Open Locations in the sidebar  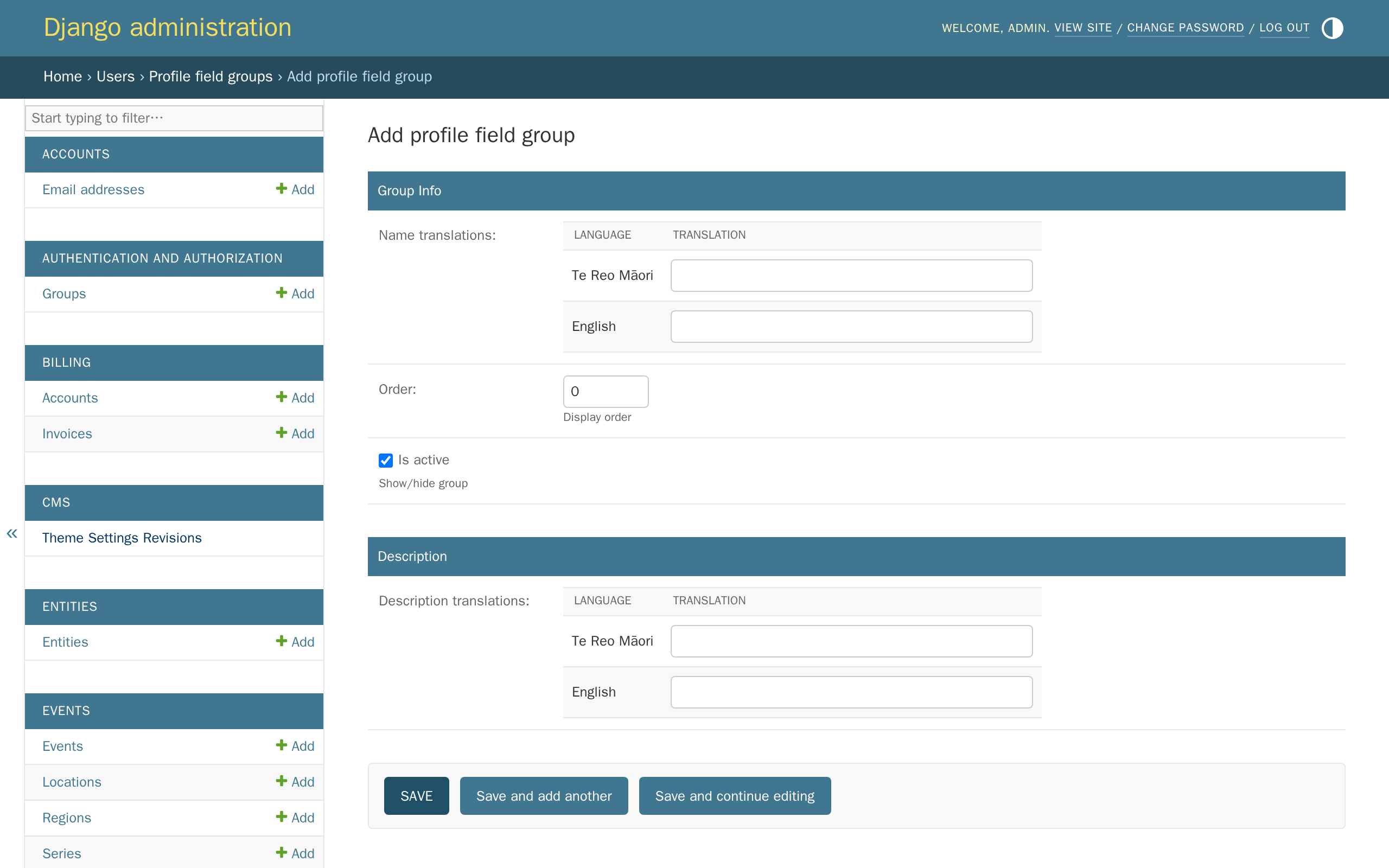72,782
